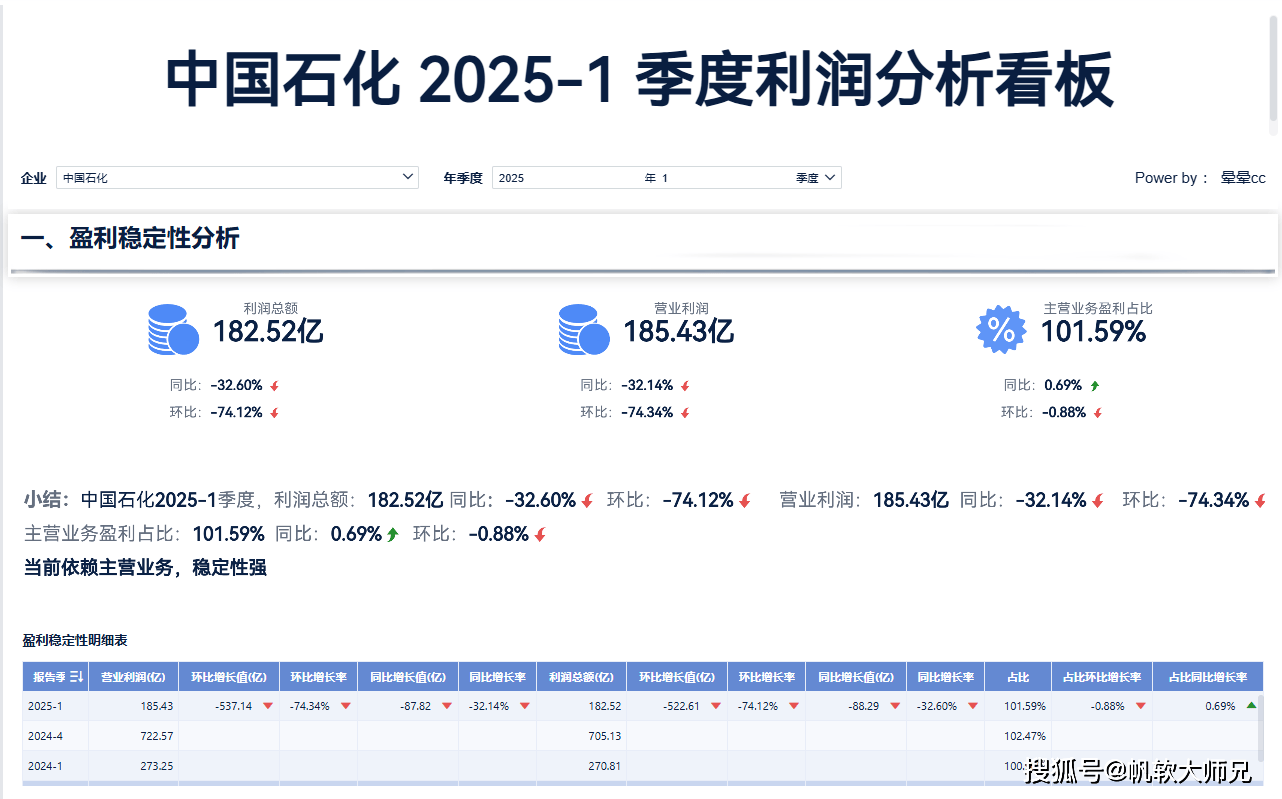Viewport: 1282px width, 799px height.
Task: Select the 2024-4 report quarter row
Action: point(45,736)
